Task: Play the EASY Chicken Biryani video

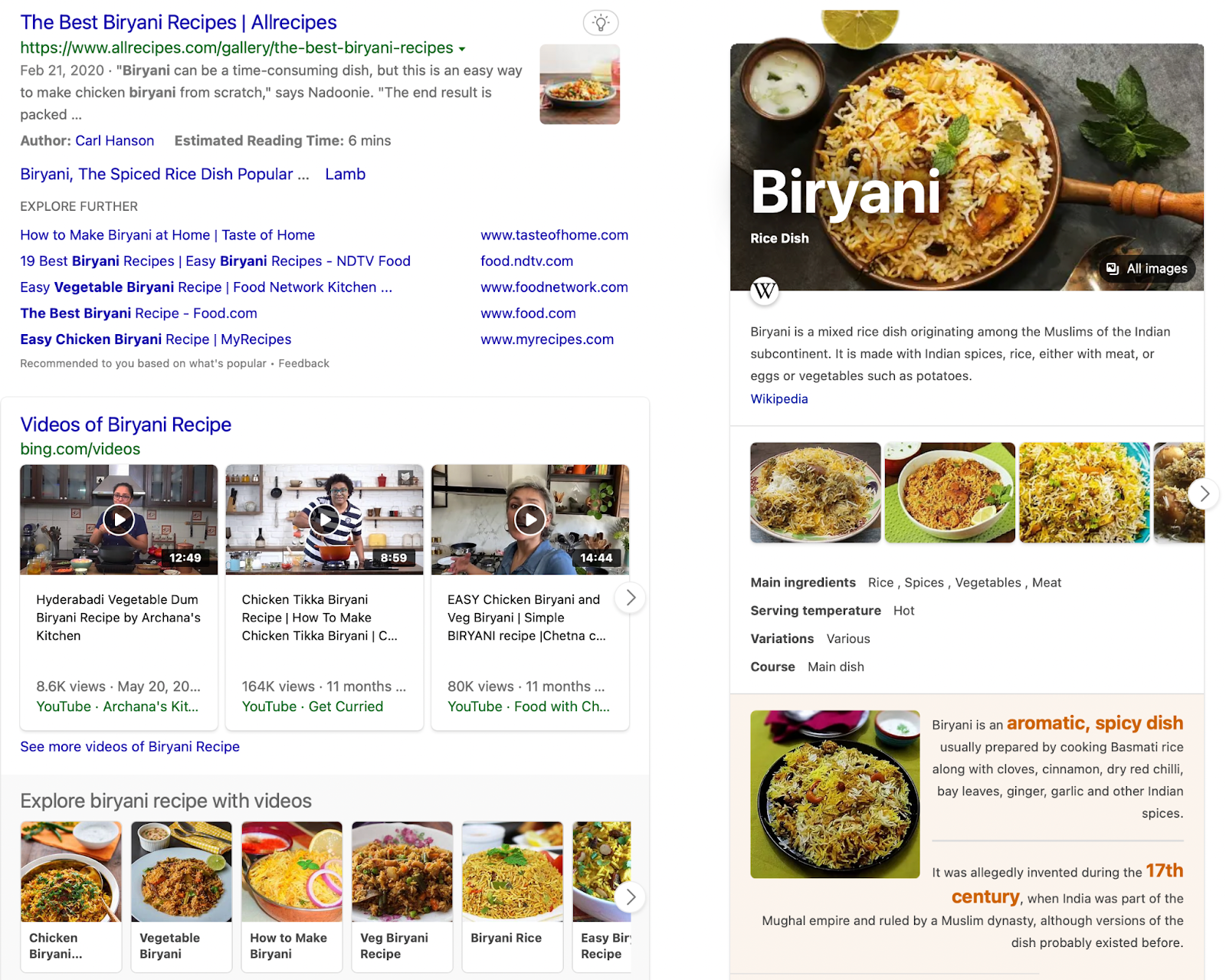Action: coord(530,519)
